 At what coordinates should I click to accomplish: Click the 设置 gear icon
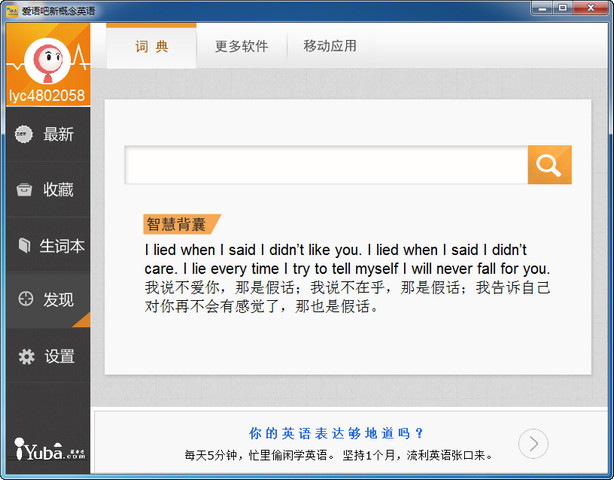click(27, 357)
